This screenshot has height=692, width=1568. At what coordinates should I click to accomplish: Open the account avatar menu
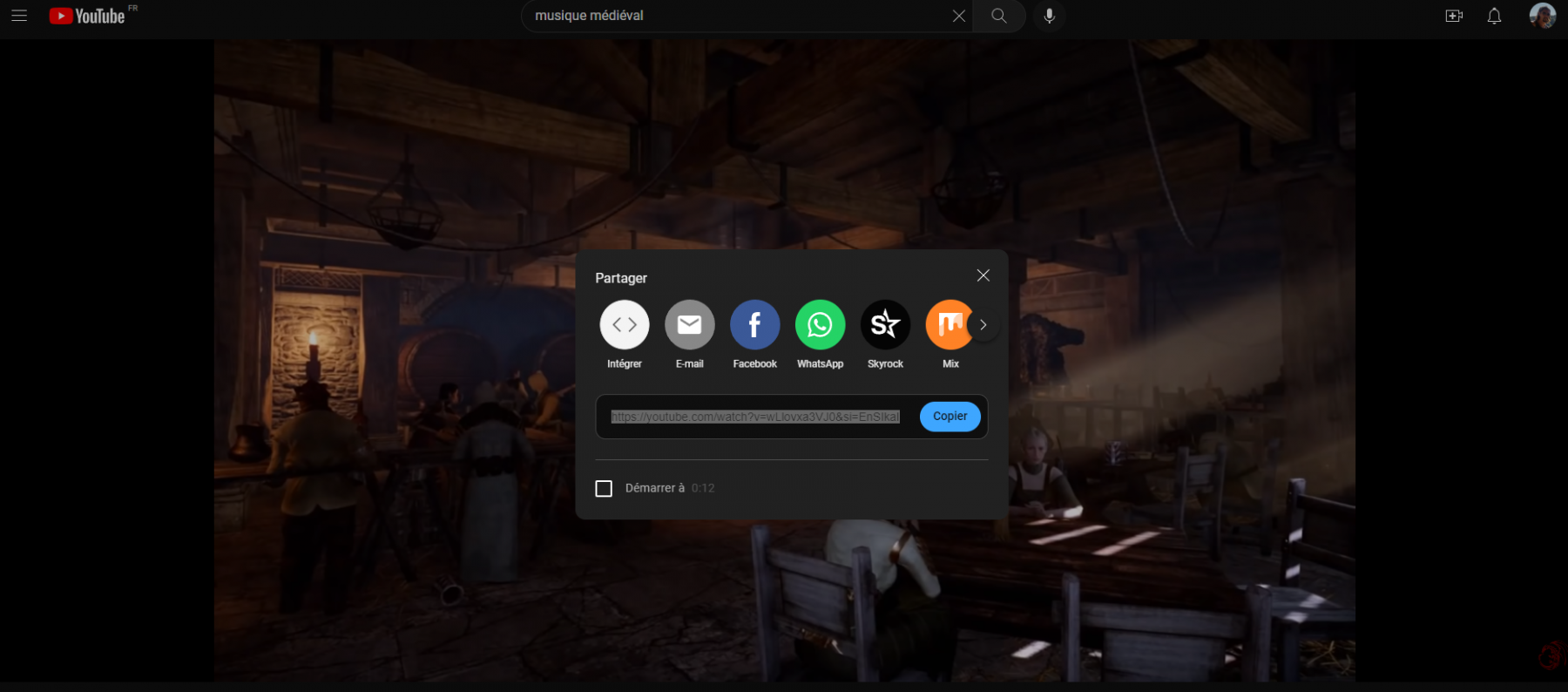[x=1542, y=16]
